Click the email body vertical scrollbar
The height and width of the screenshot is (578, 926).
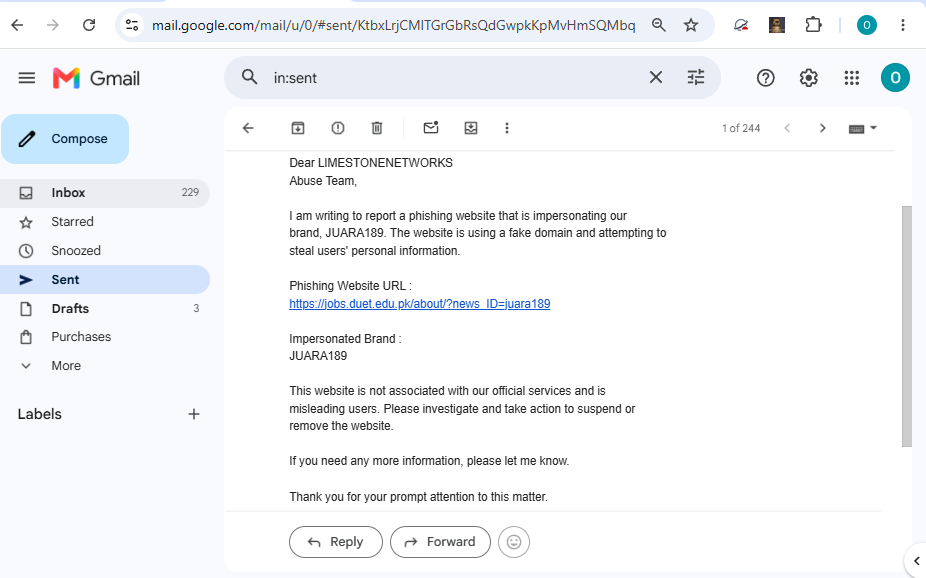(907, 326)
